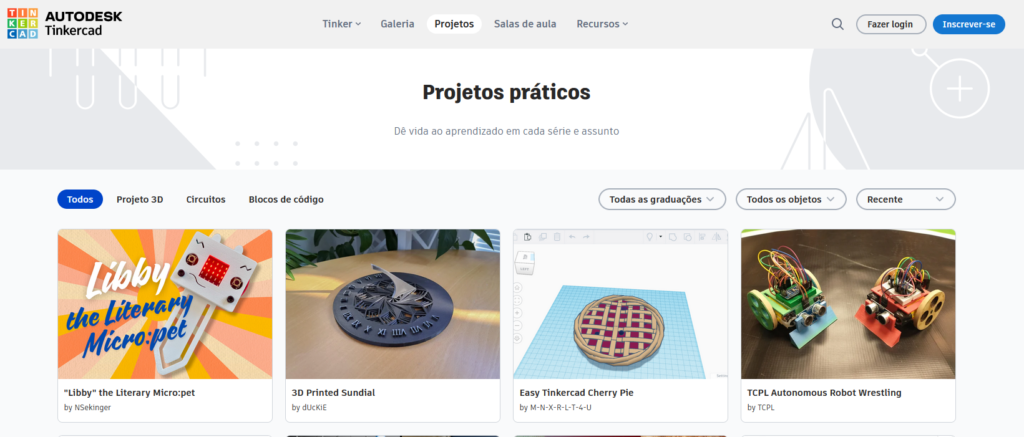Open the Todas as graduações dropdown
The image size is (1024, 437).
click(x=662, y=199)
